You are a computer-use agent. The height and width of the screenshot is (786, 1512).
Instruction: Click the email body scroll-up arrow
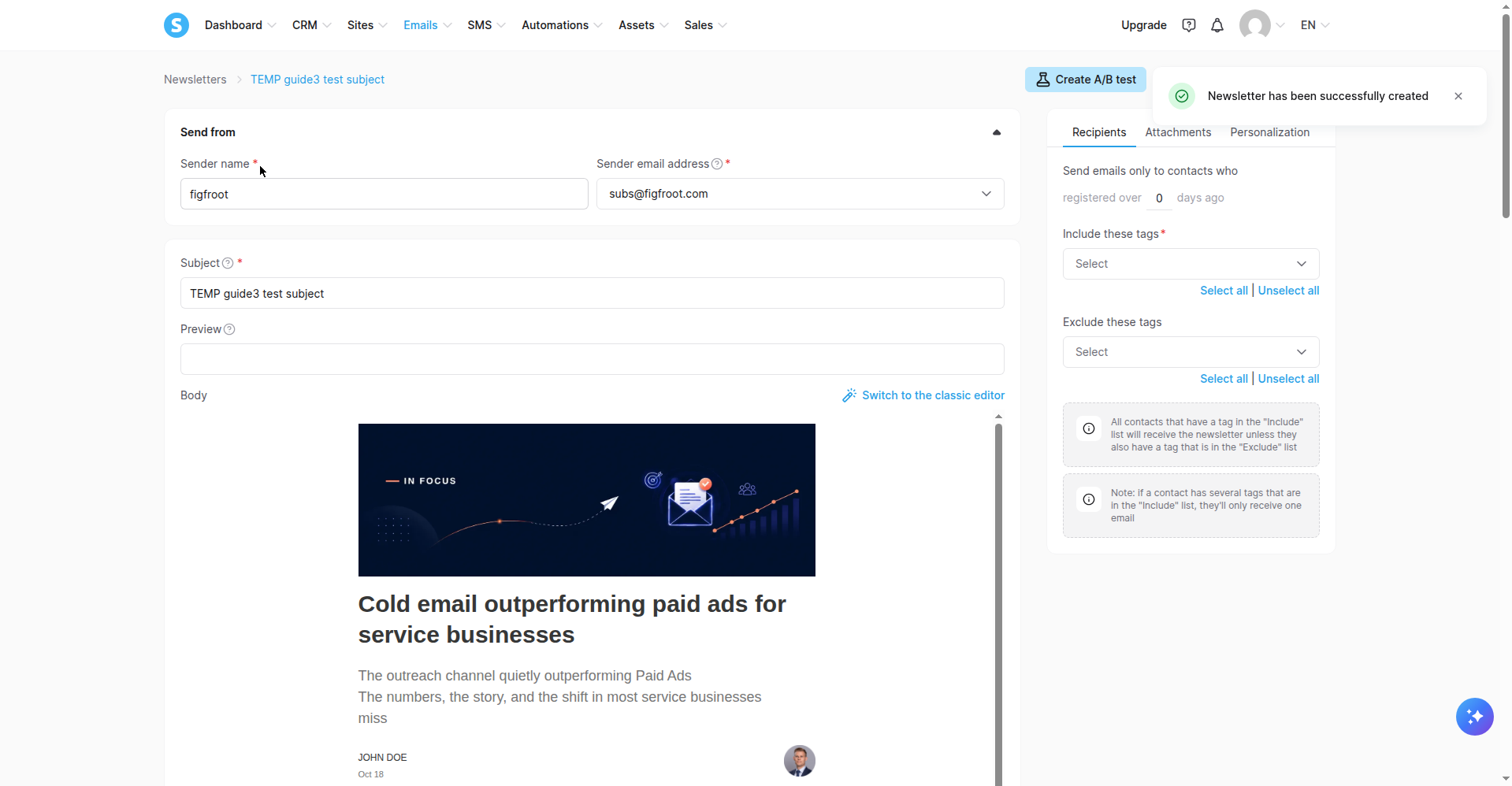[998, 417]
